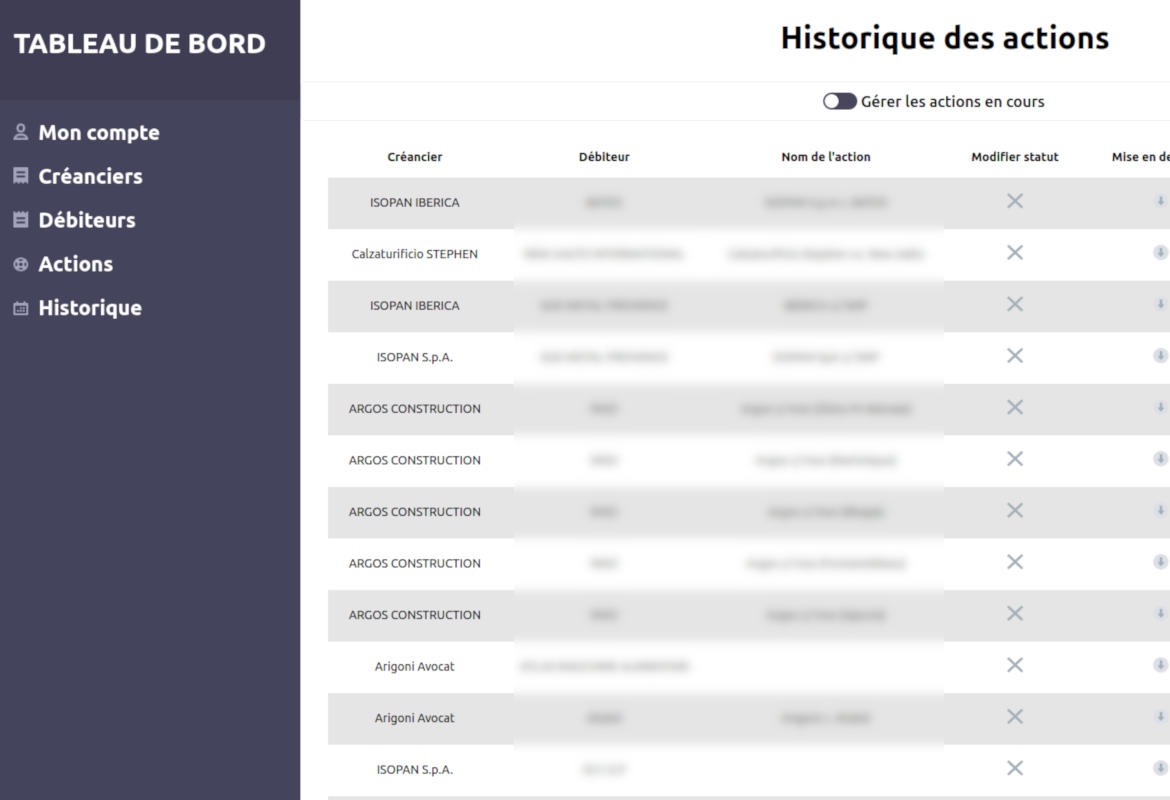Click the Nom de l'action column header

(825, 157)
